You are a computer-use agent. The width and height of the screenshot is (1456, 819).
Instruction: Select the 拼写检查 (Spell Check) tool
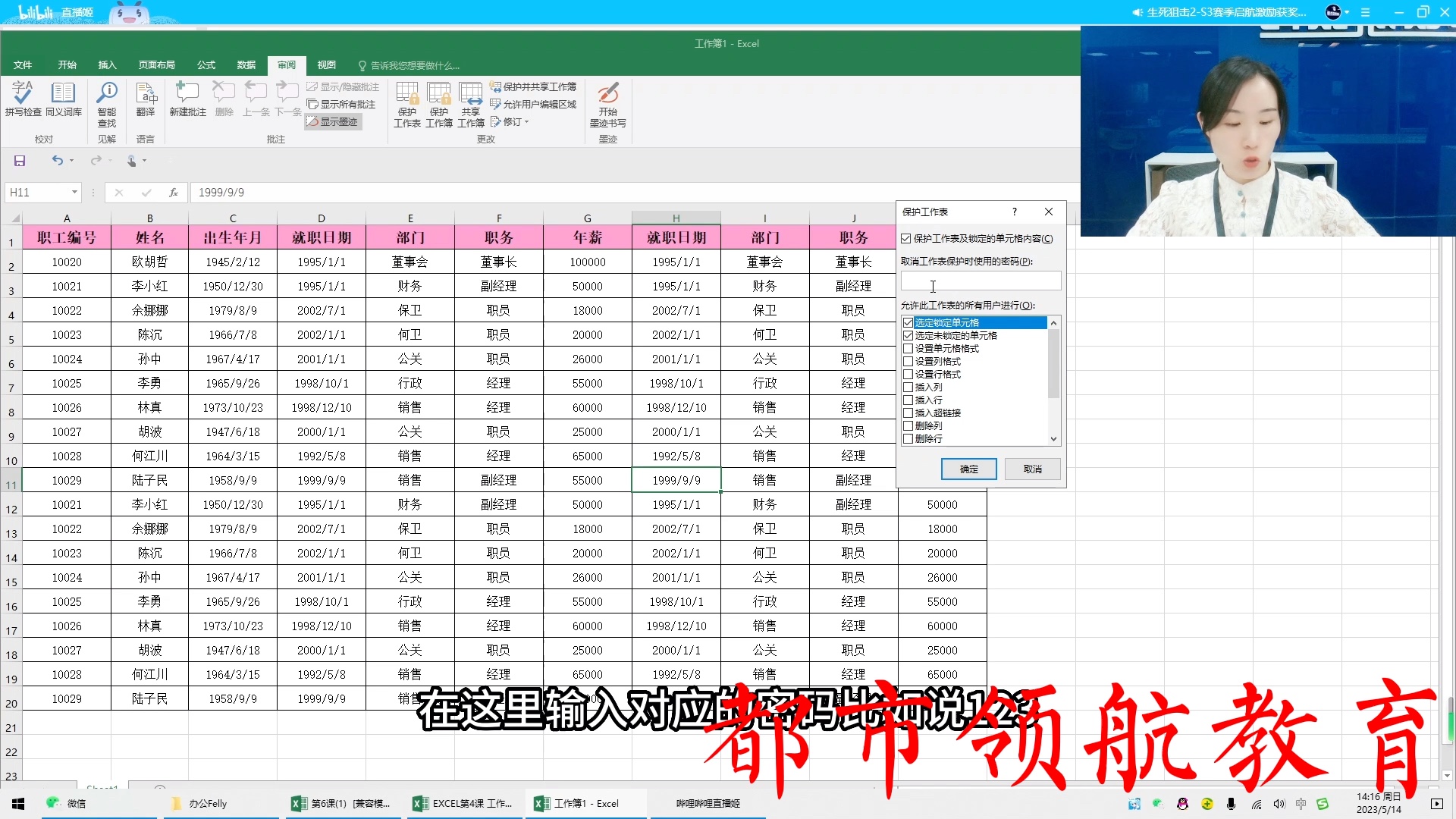pyautogui.click(x=22, y=102)
